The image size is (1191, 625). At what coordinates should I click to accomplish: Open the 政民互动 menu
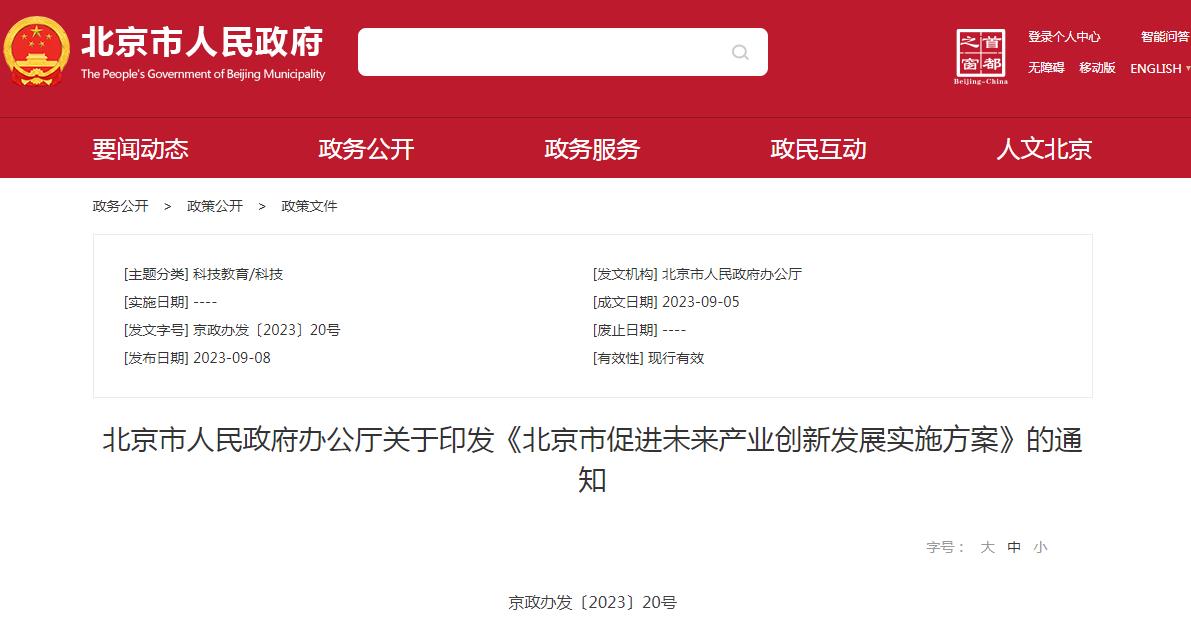818,149
